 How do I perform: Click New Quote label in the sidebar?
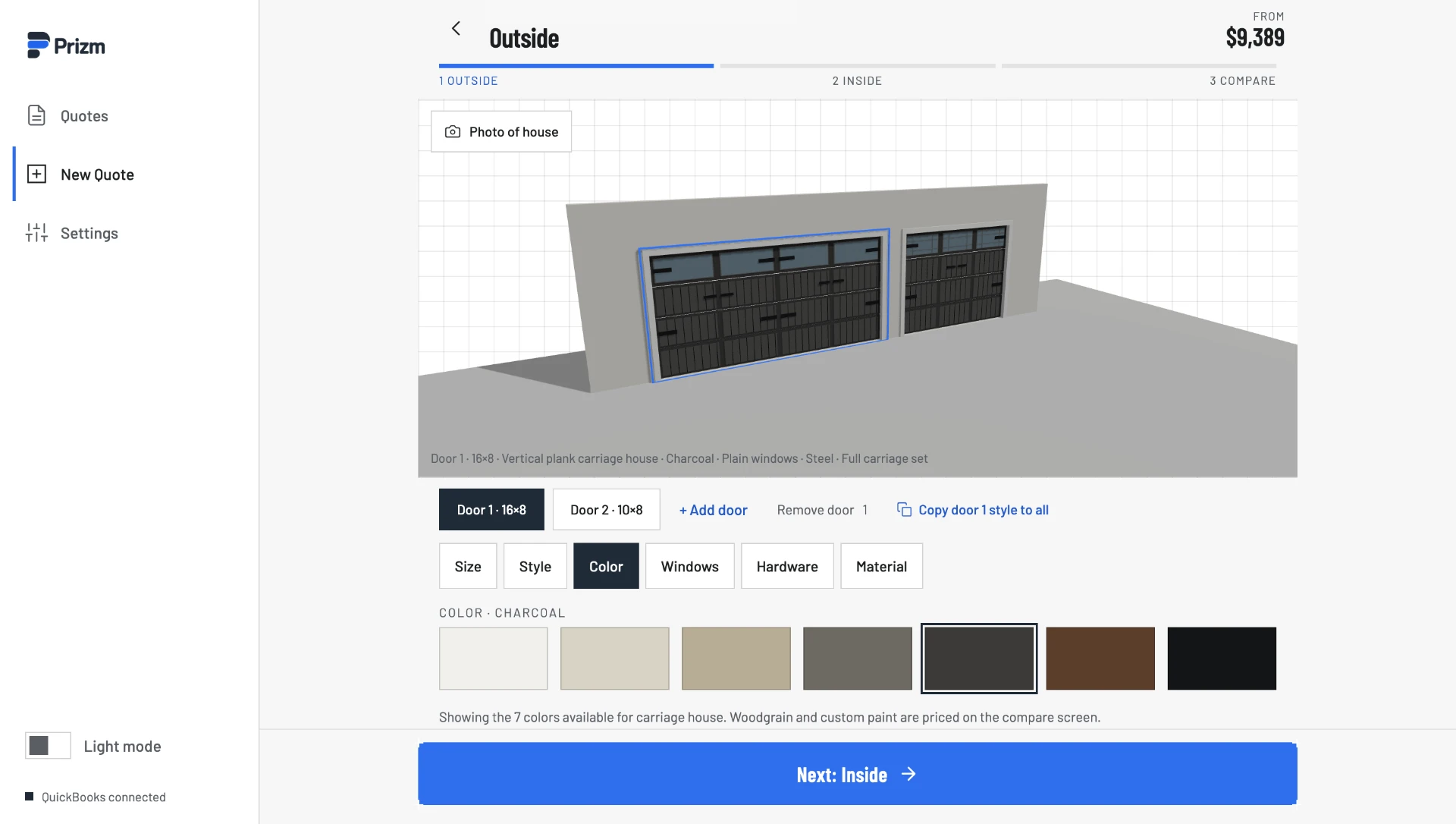tap(97, 175)
